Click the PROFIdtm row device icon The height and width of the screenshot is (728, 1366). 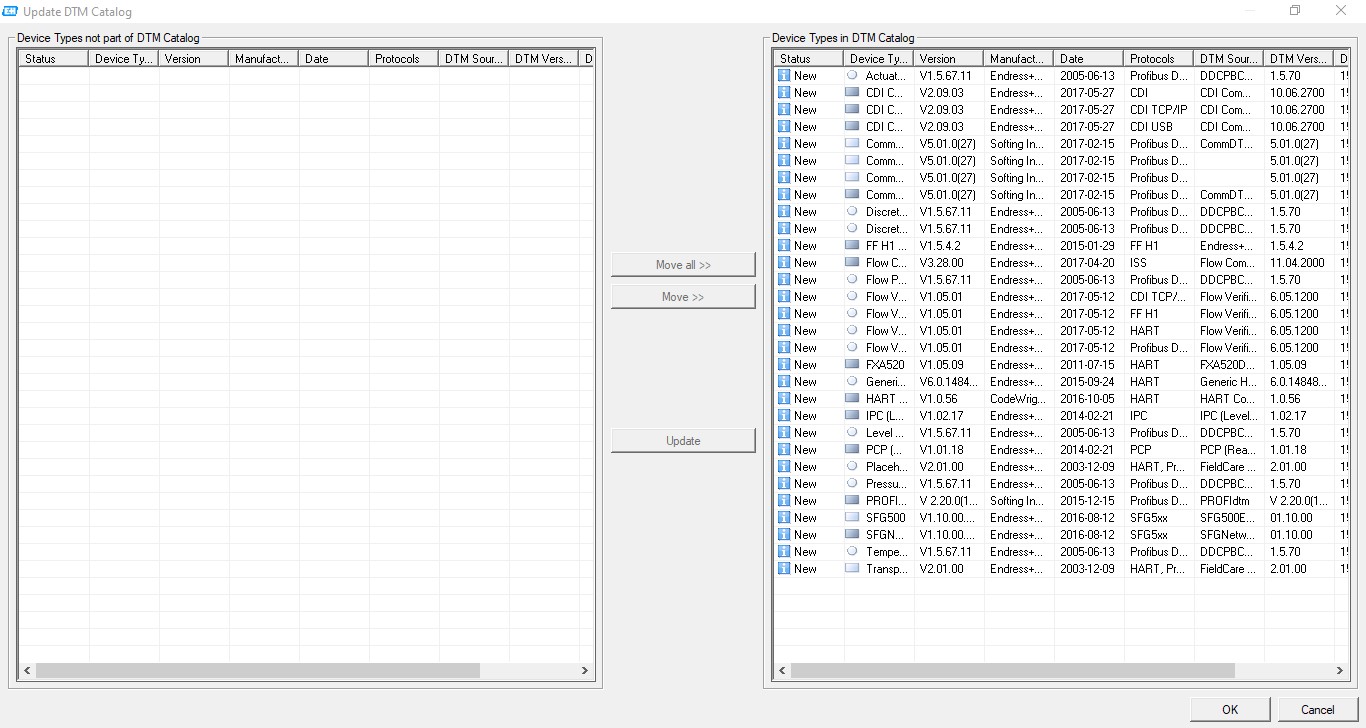(x=852, y=500)
